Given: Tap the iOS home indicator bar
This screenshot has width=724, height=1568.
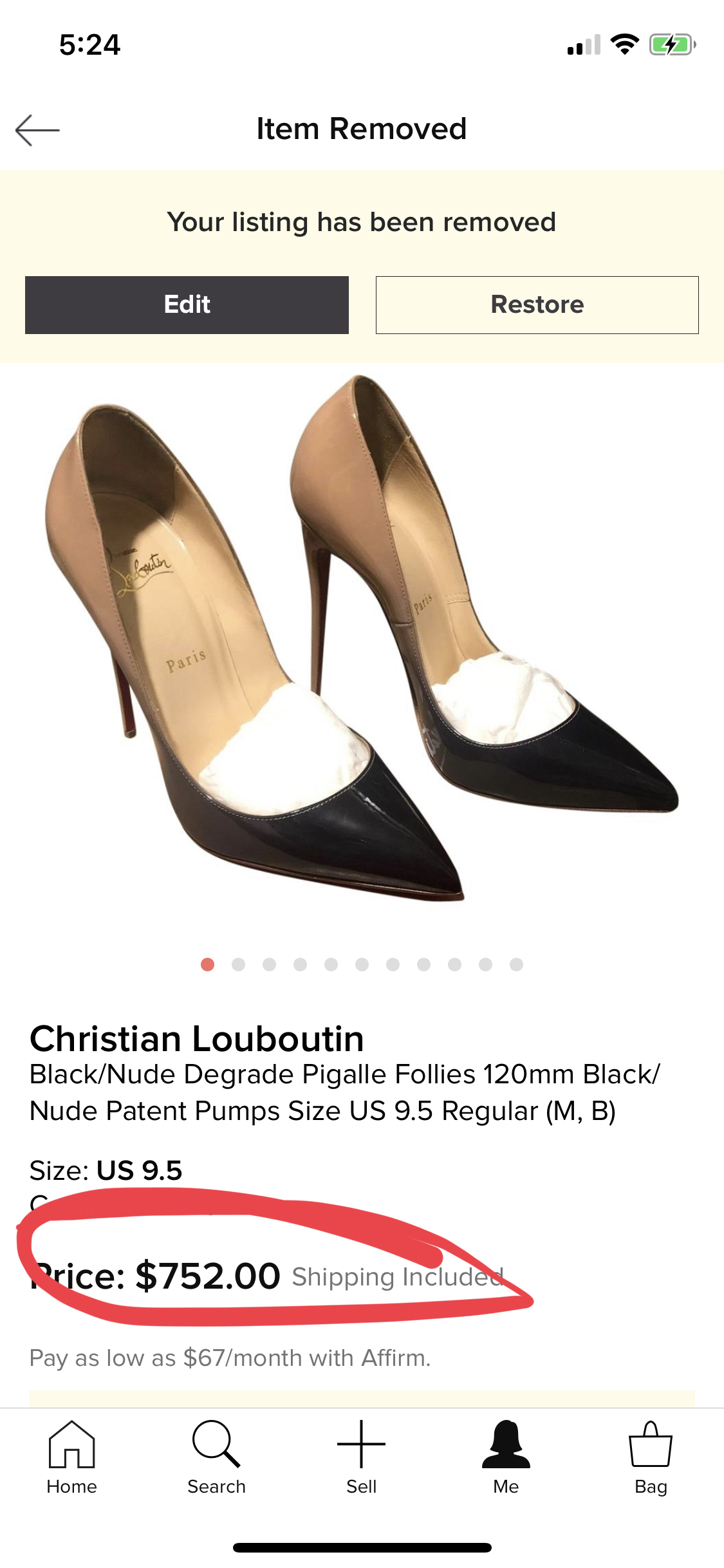Looking at the screenshot, I should (x=362, y=1547).
